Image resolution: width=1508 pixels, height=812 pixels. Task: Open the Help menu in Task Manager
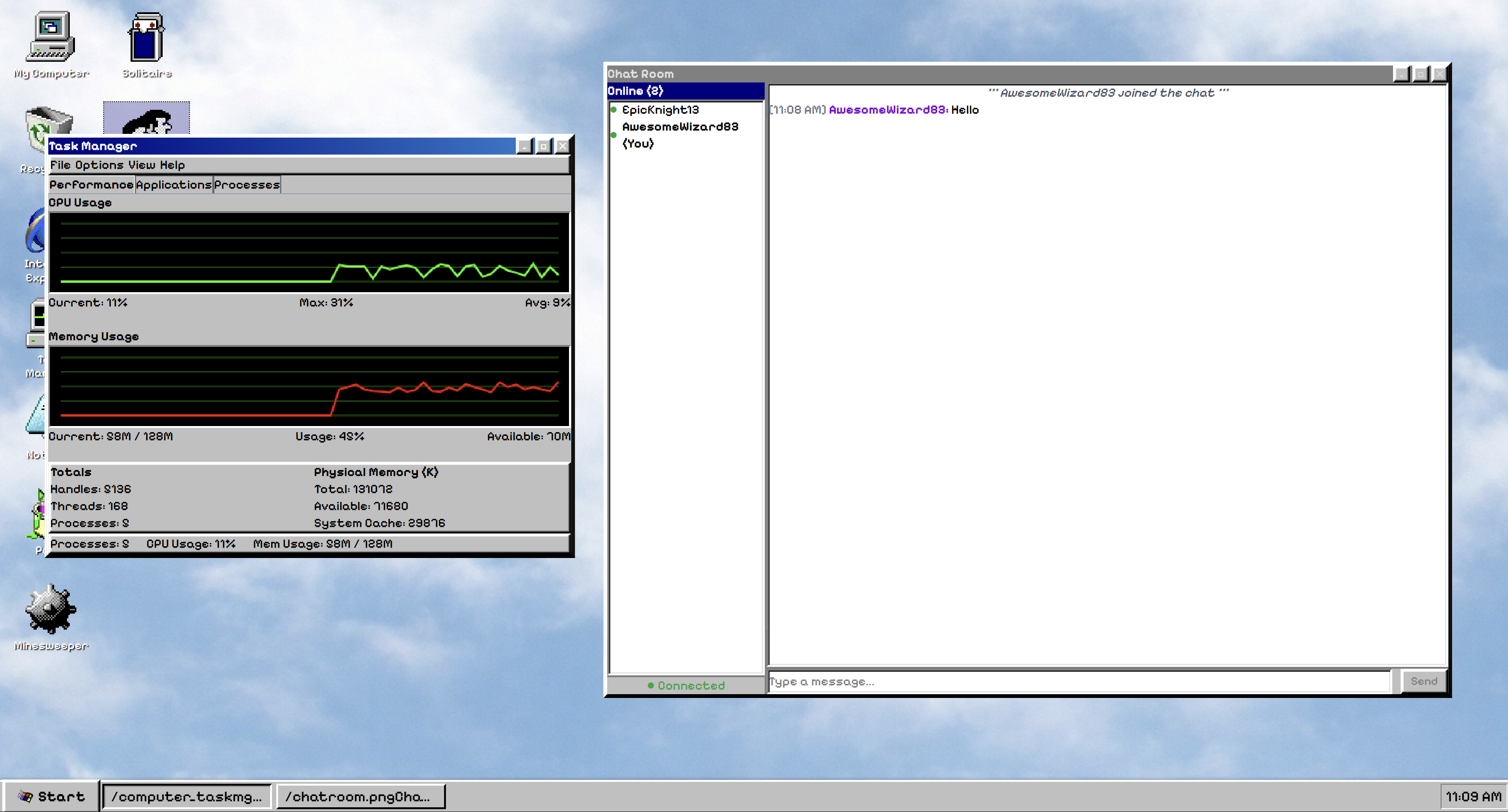tap(172, 165)
